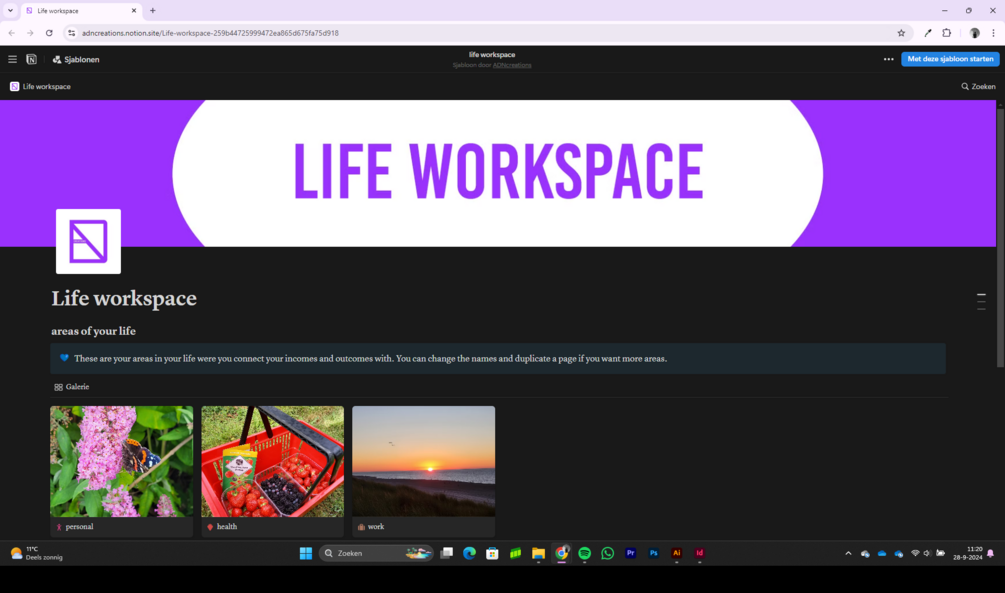Open File Explorer from taskbar
Viewport: 1005px width, 593px height.
click(538, 553)
